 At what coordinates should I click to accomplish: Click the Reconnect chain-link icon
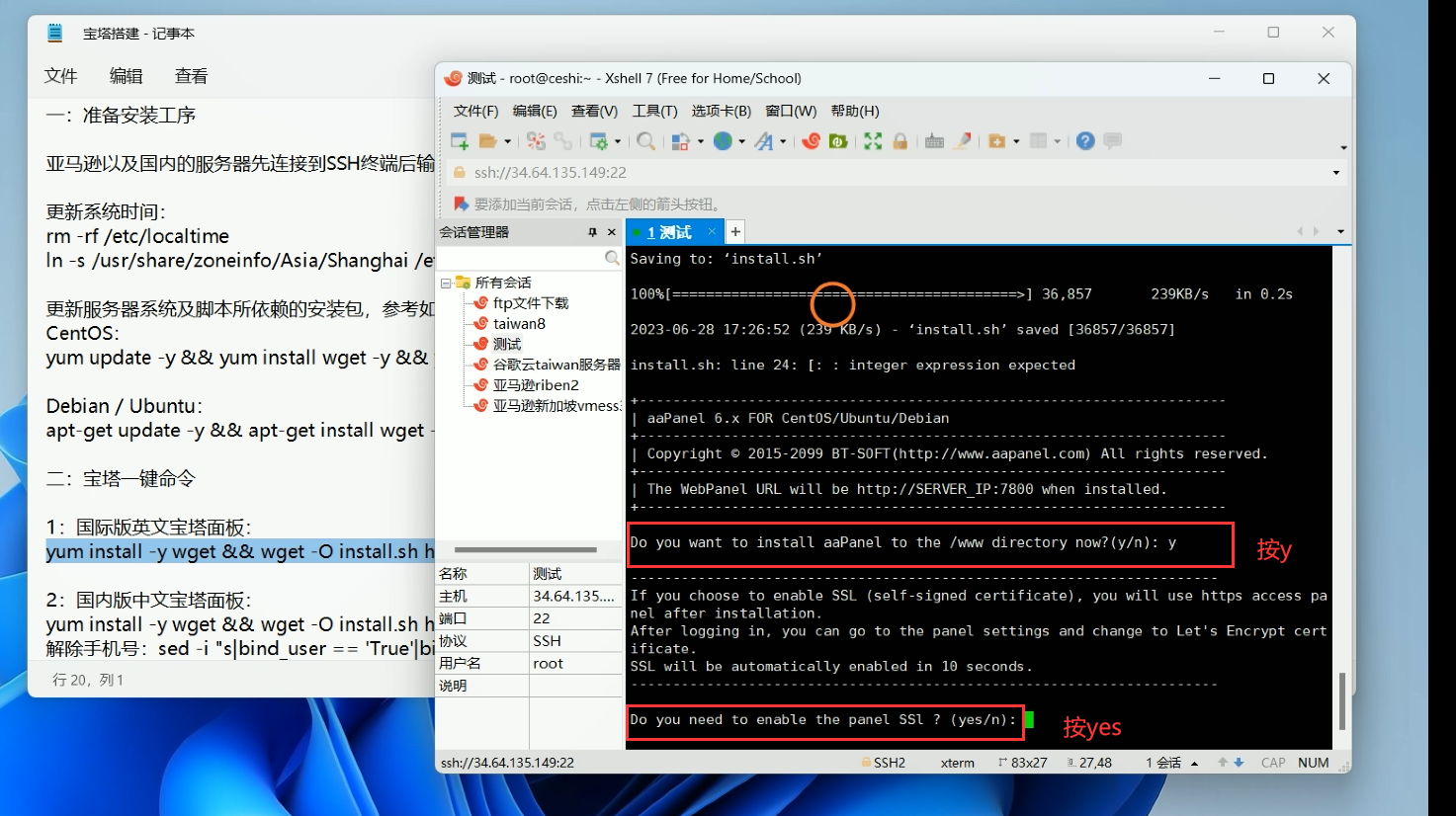click(562, 141)
